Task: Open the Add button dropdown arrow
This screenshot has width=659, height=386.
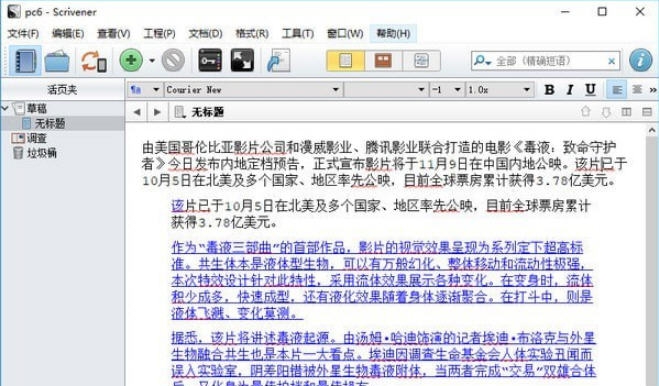Action: click(x=152, y=61)
